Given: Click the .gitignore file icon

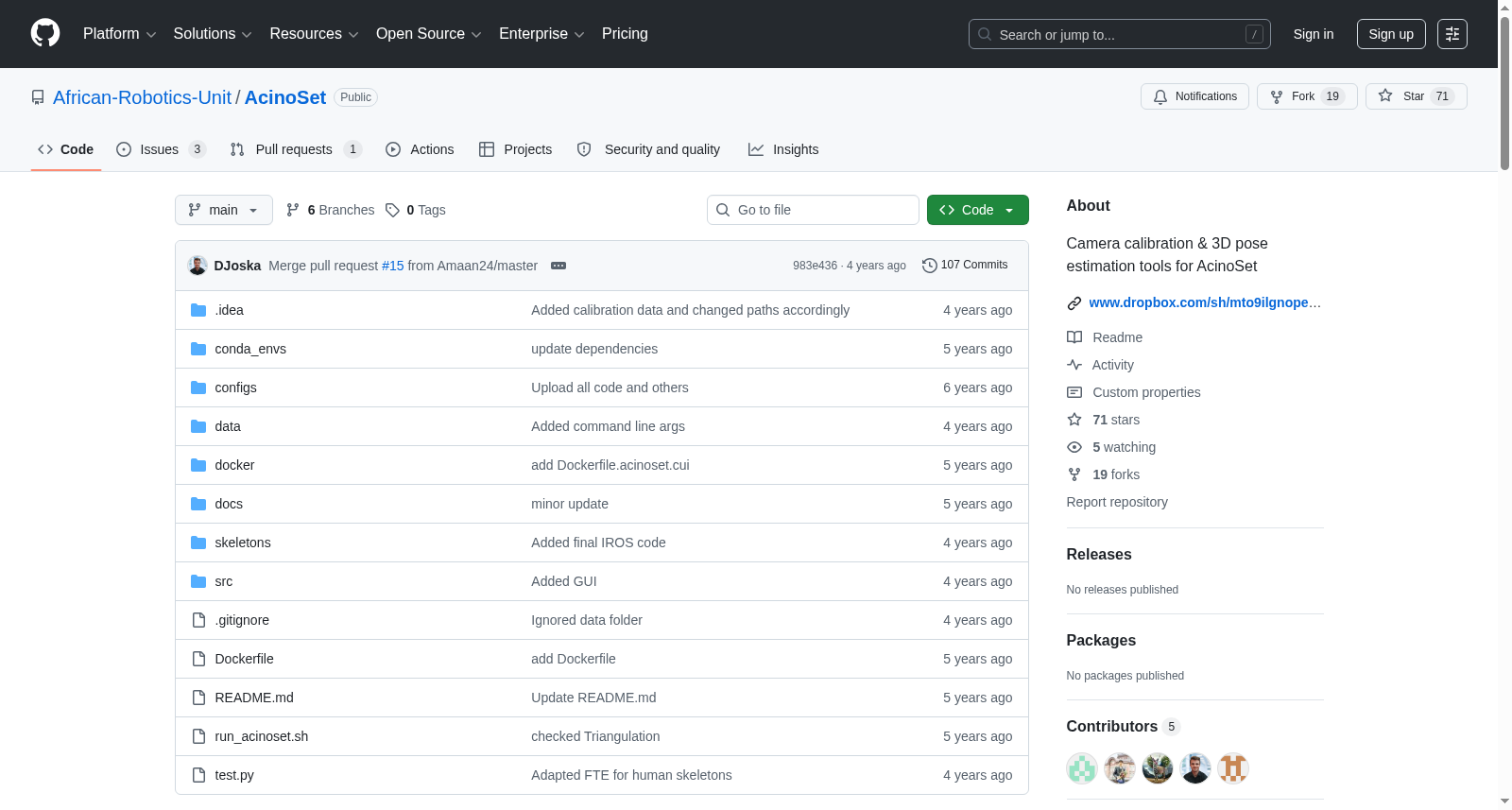Looking at the screenshot, I should tap(198, 620).
